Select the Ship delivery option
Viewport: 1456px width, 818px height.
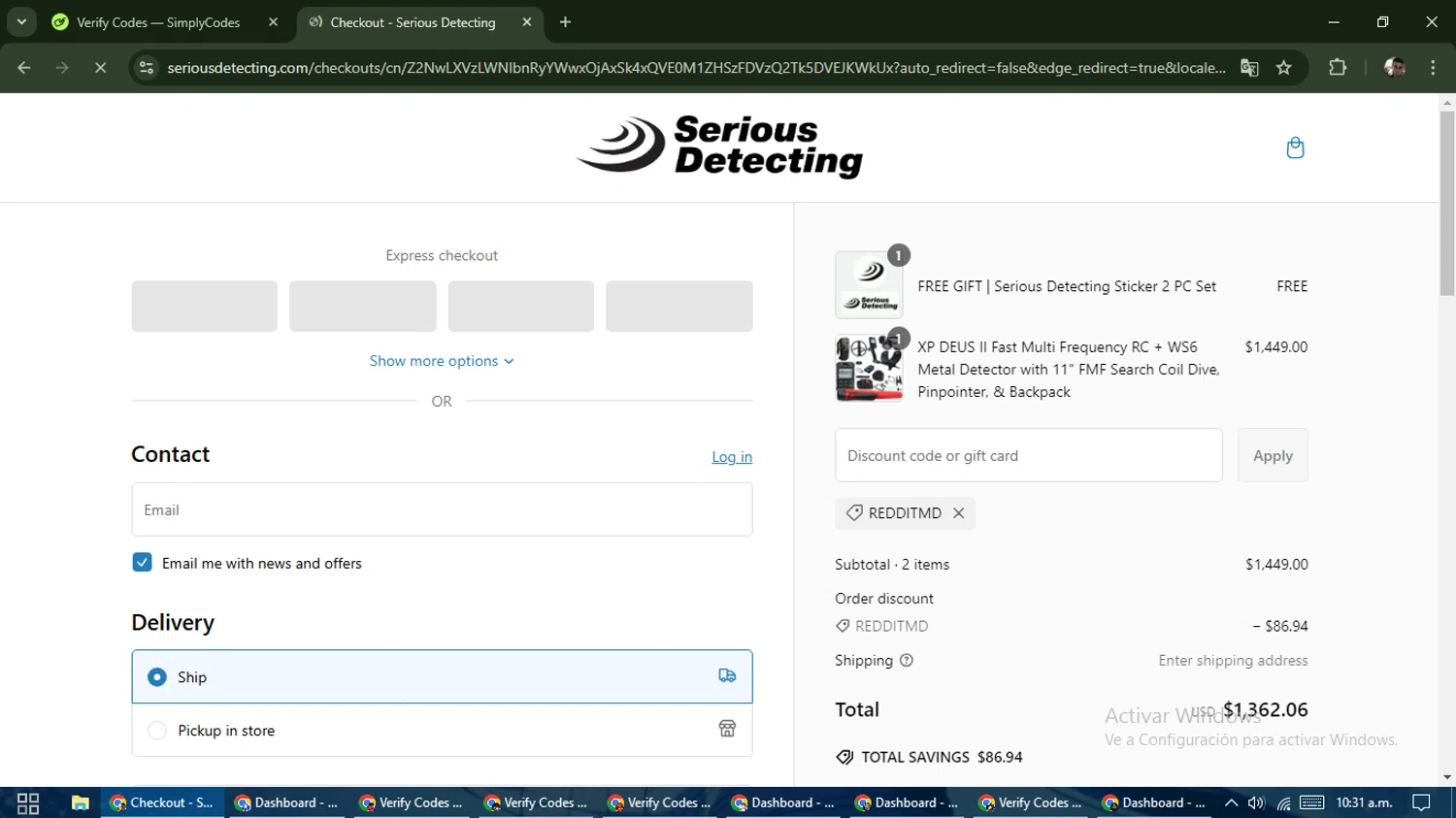(x=442, y=676)
